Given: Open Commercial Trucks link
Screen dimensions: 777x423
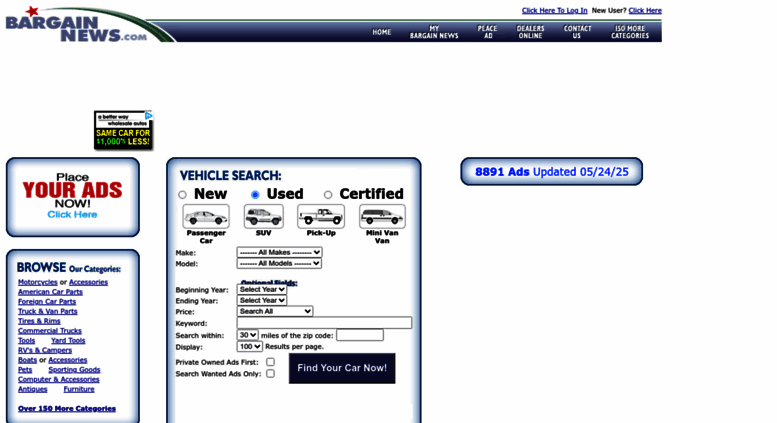Looking at the screenshot, I should [50, 331].
